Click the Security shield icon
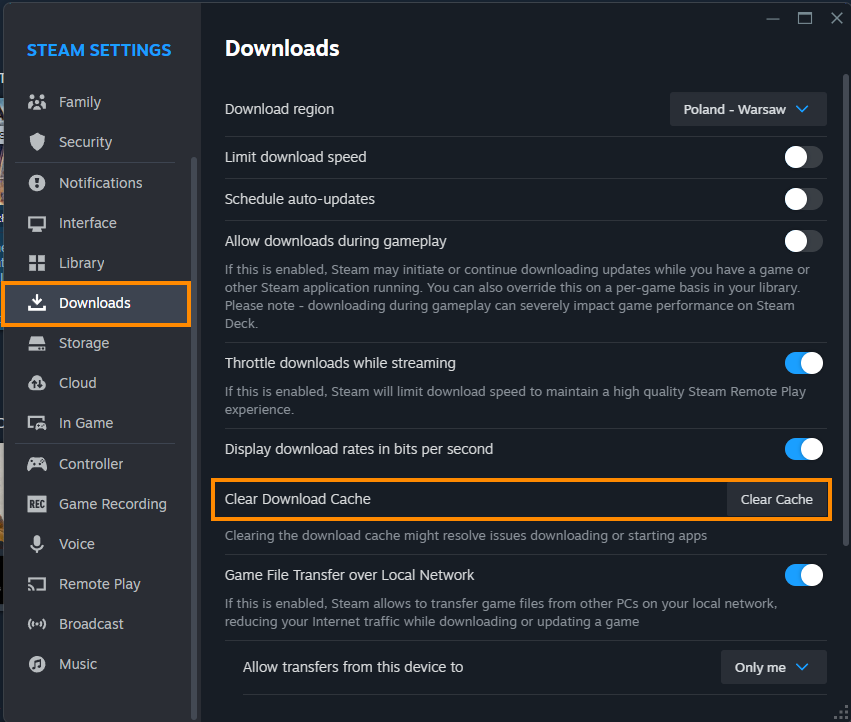This screenshot has width=851, height=722. [37, 142]
